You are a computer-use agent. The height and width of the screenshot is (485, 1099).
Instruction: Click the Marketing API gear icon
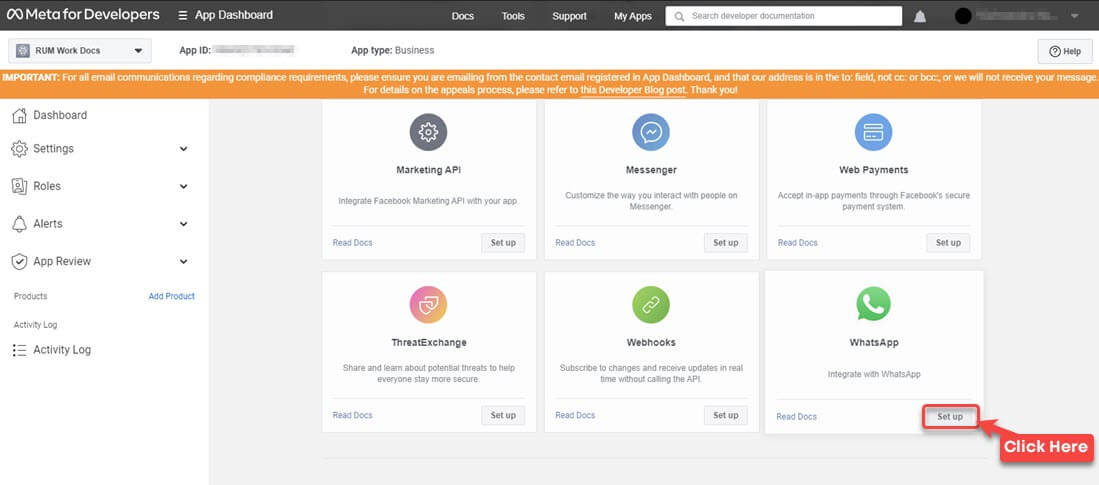coord(428,132)
